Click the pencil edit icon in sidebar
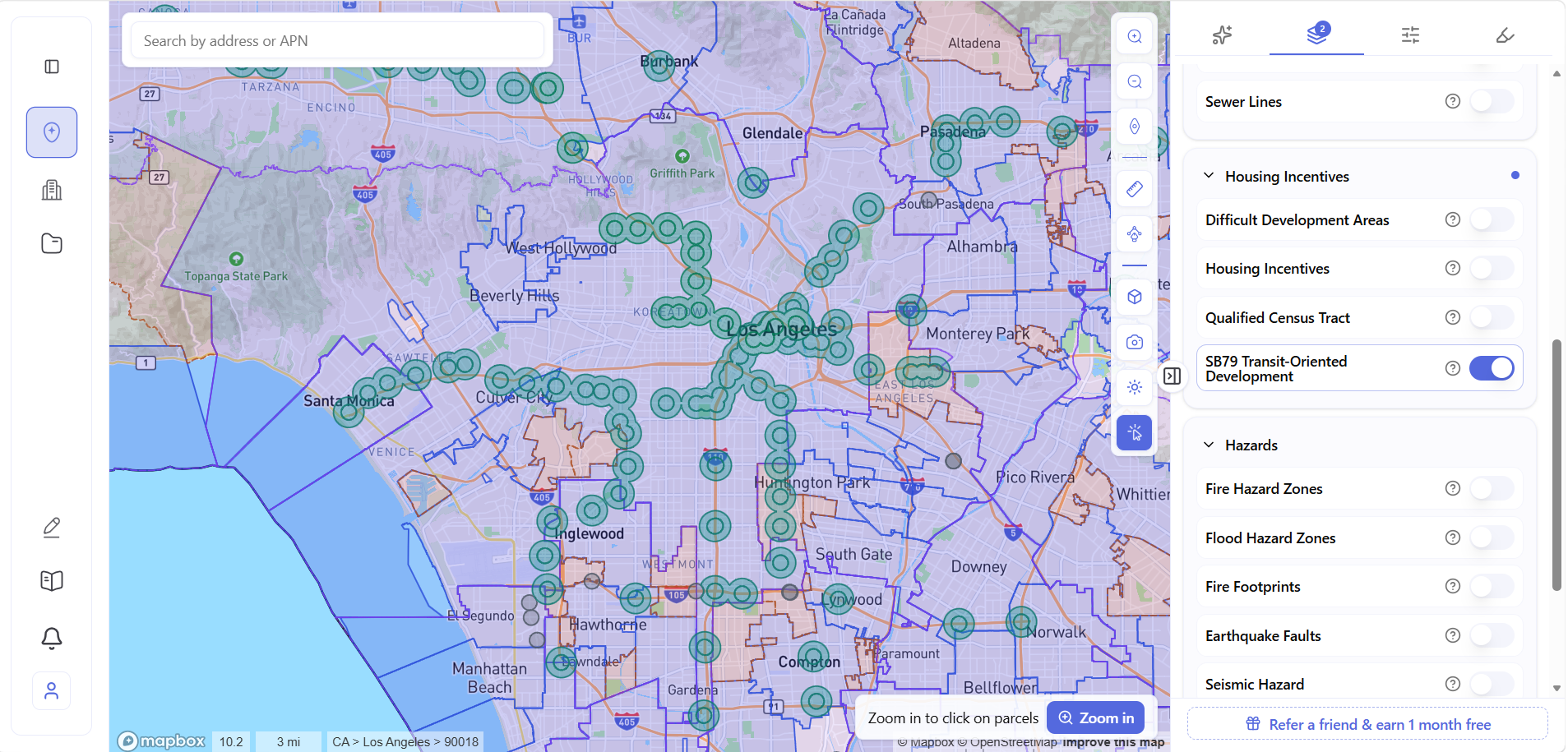Image resolution: width=1568 pixels, height=752 pixels. [52, 528]
